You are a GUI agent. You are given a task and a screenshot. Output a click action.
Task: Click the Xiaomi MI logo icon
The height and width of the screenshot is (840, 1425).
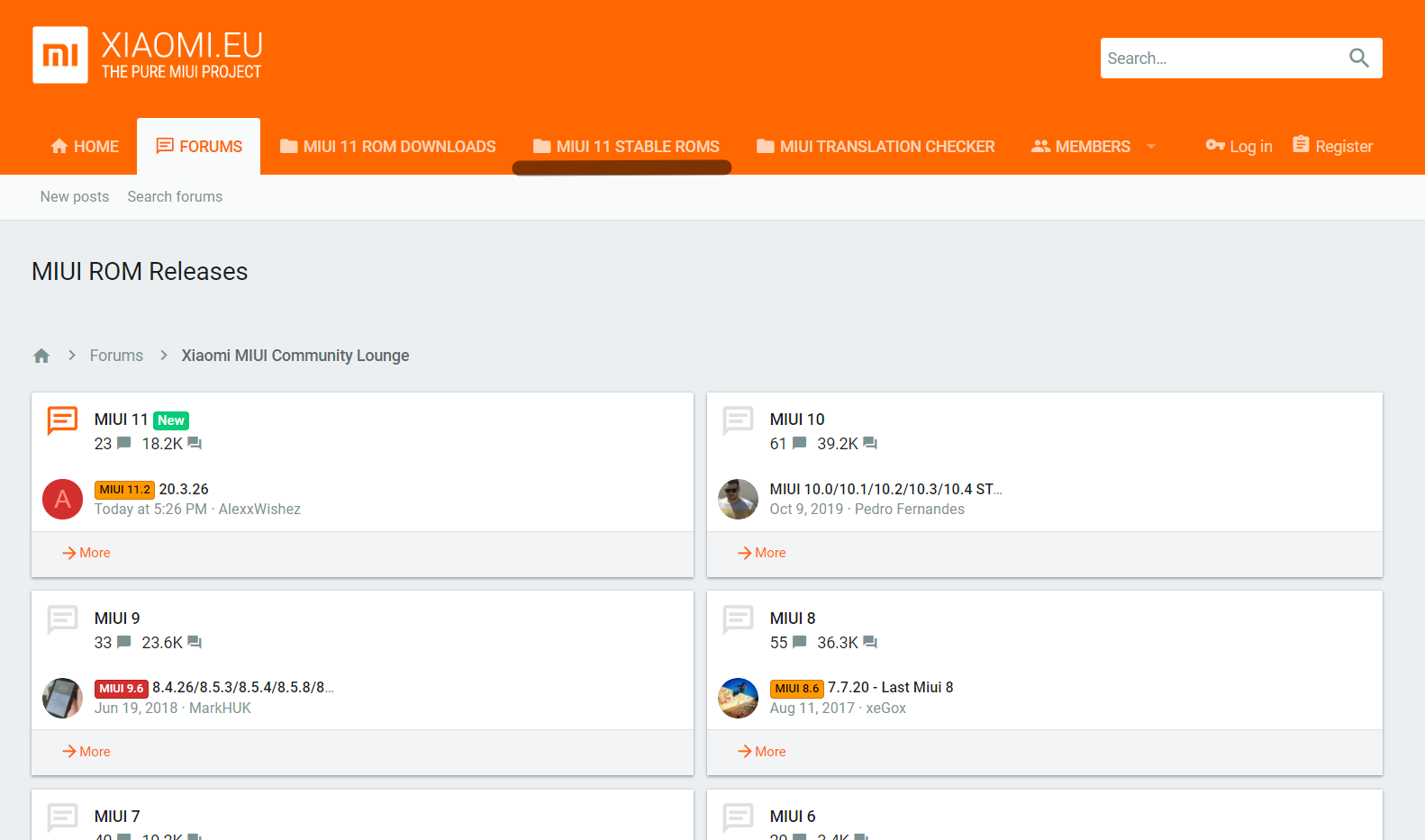coord(60,55)
